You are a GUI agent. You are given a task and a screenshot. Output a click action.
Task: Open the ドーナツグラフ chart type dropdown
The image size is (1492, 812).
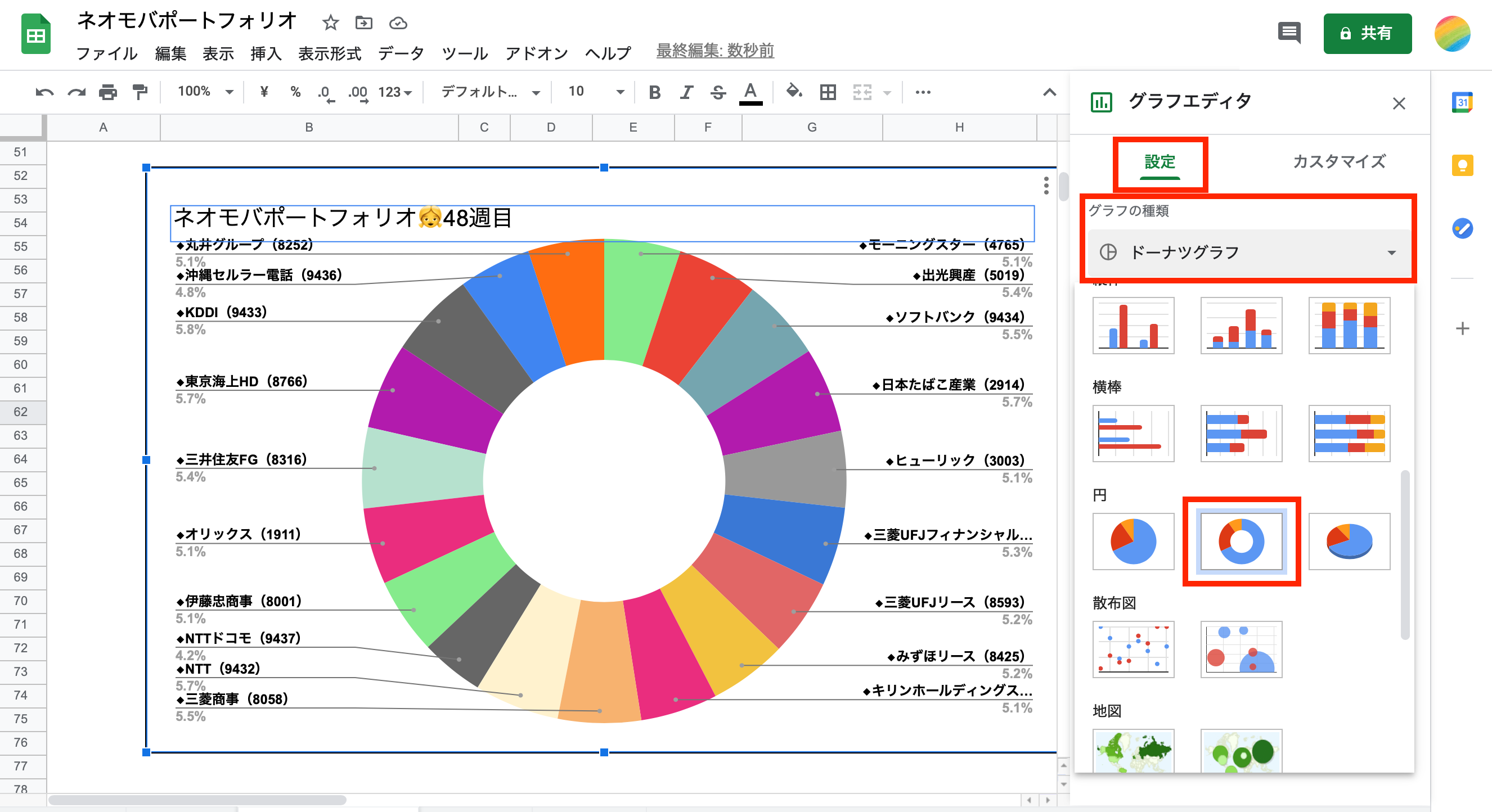point(1249,252)
